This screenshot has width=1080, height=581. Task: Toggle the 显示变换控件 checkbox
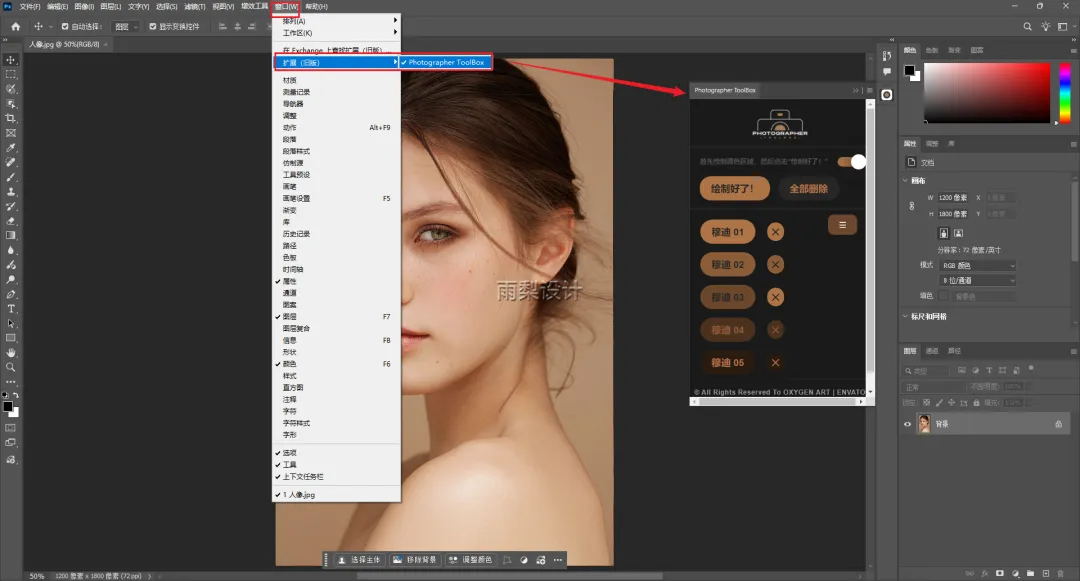(x=153, y=26)
